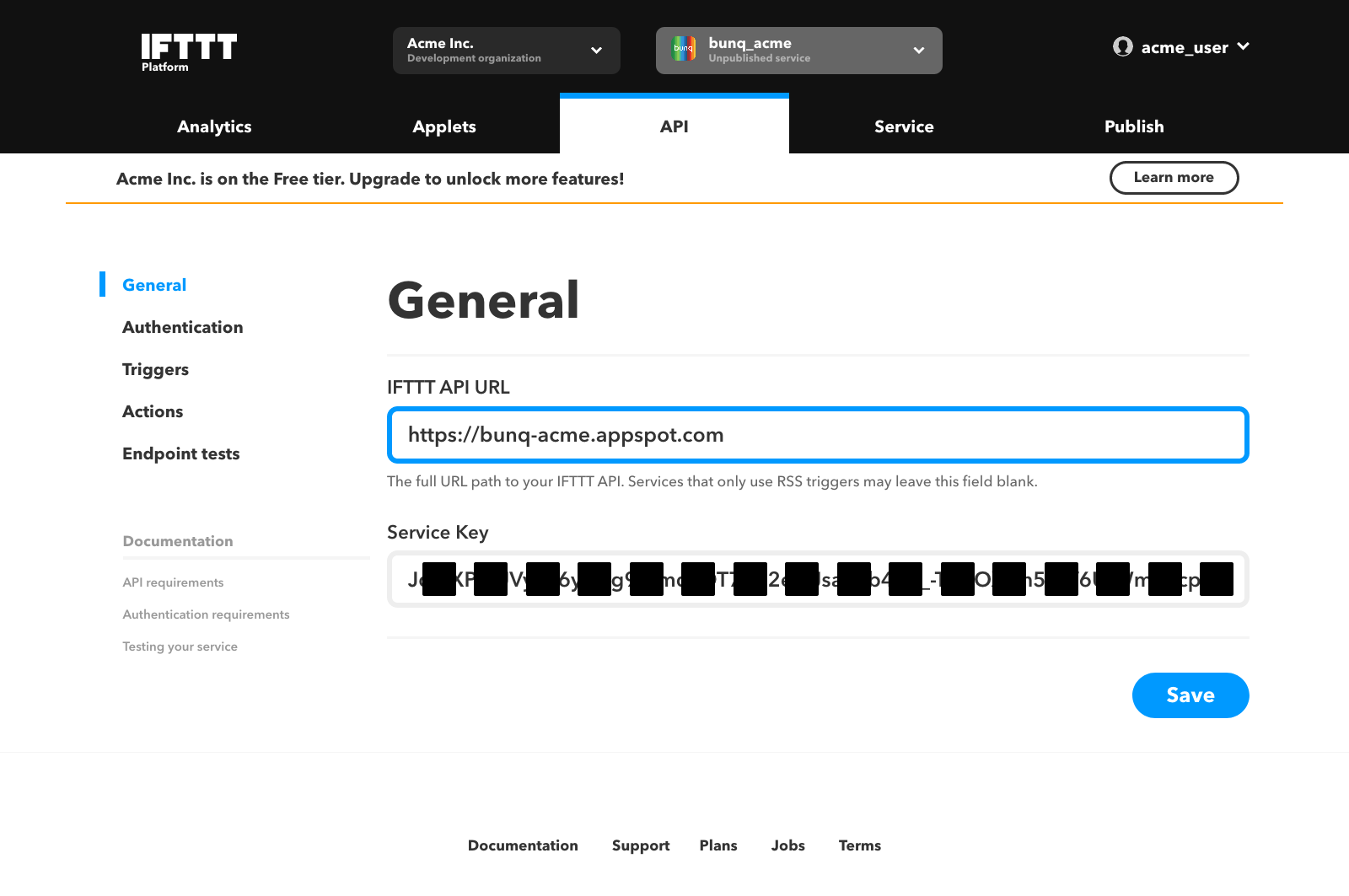Viewport: 1349px width, 896px height.
Task: Click the acme_user avatar icon
Action: (x=1123, y=46)
